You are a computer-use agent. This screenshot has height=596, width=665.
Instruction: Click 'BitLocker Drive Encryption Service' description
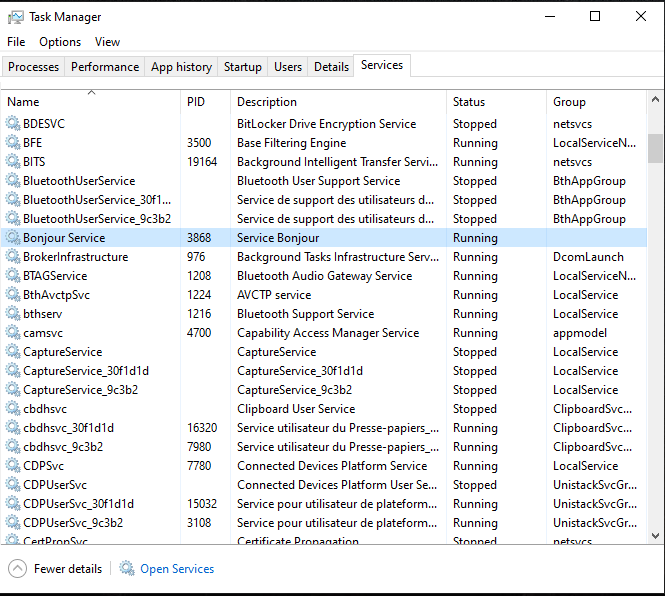[x=327, y=123]
